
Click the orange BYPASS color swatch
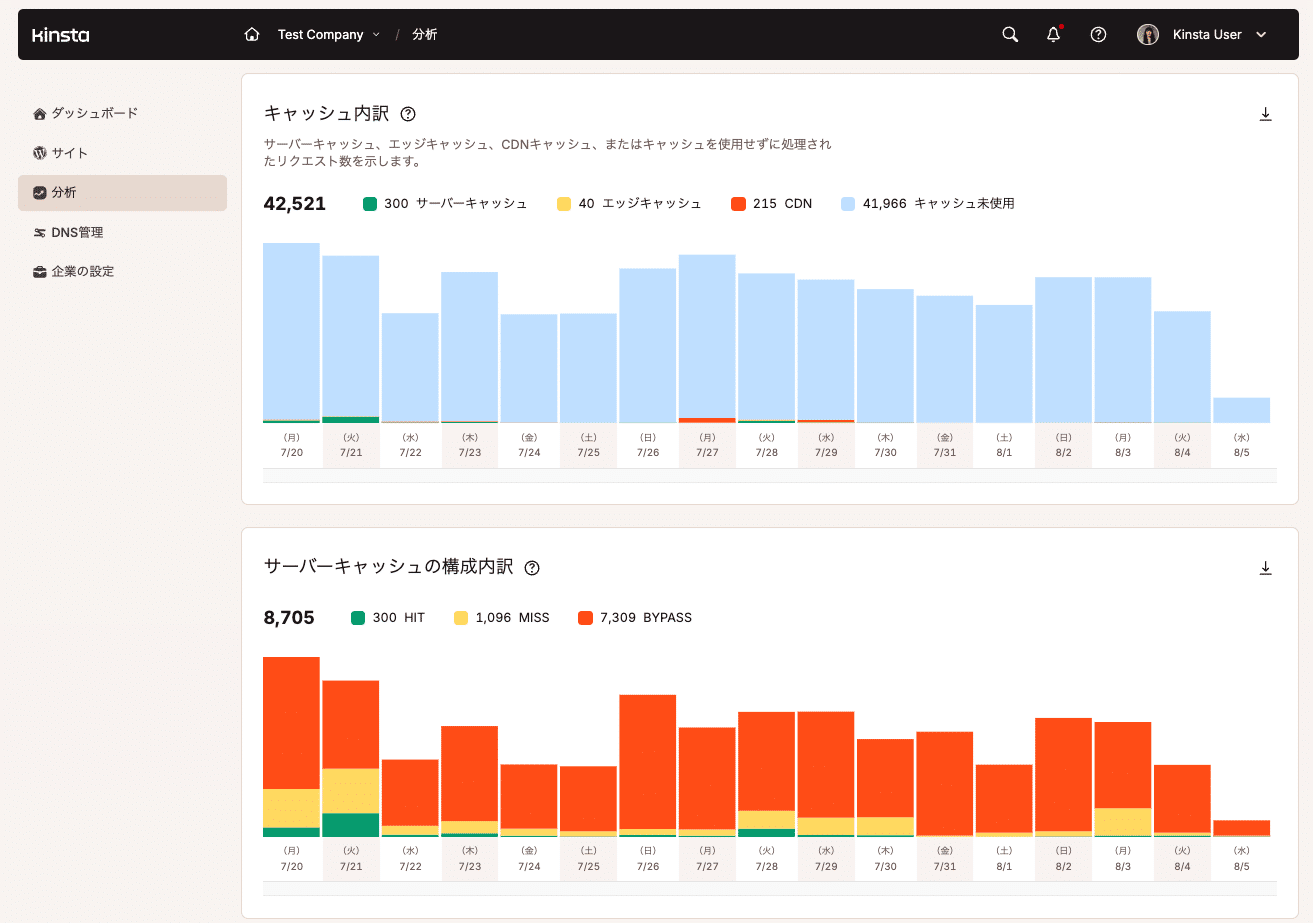[585, 618]
